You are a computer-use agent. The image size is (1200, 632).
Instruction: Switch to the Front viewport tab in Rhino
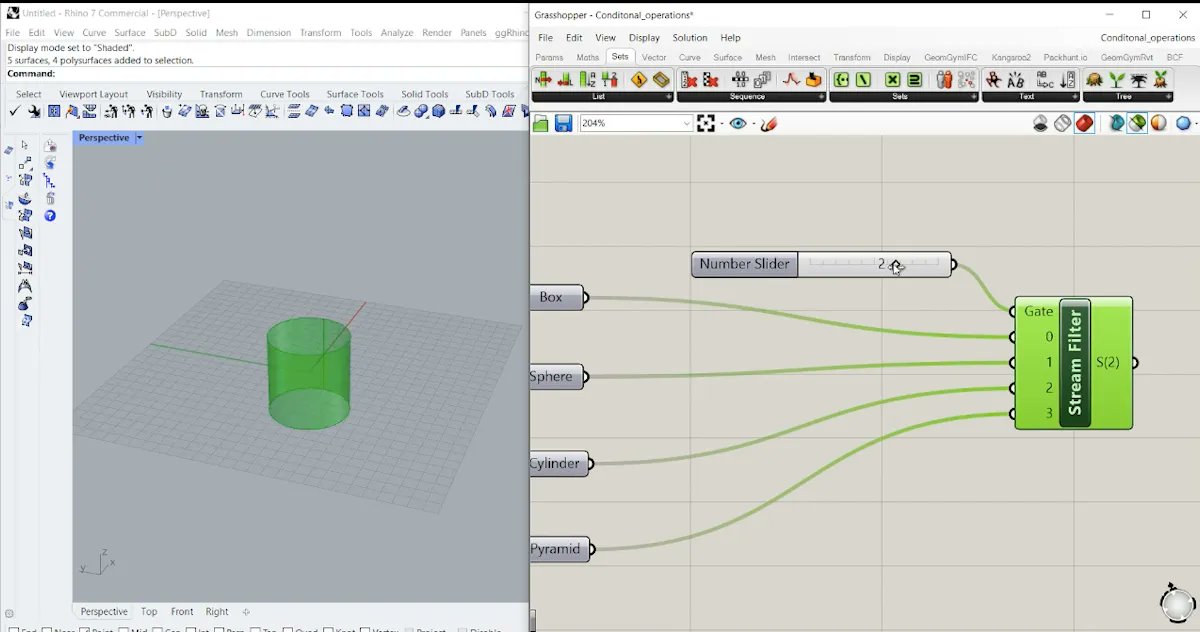tap(182, 612)
